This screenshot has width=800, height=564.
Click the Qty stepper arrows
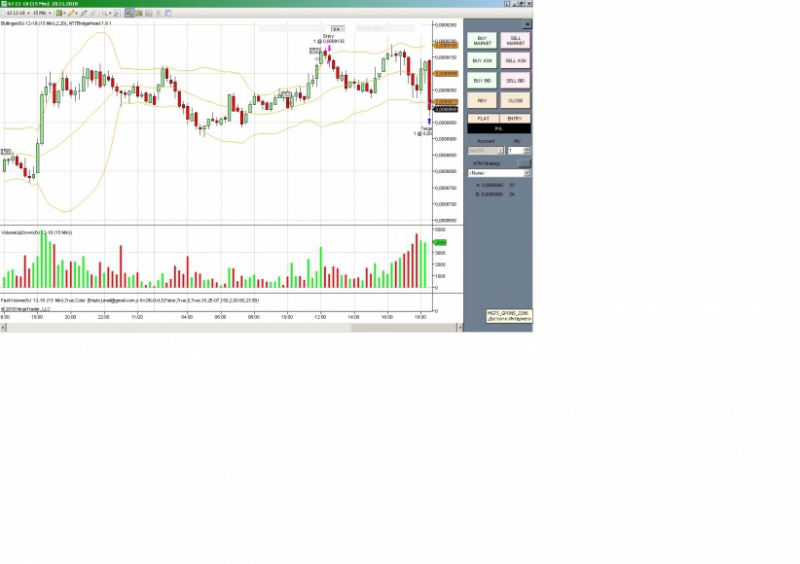(x=527, y=151)
